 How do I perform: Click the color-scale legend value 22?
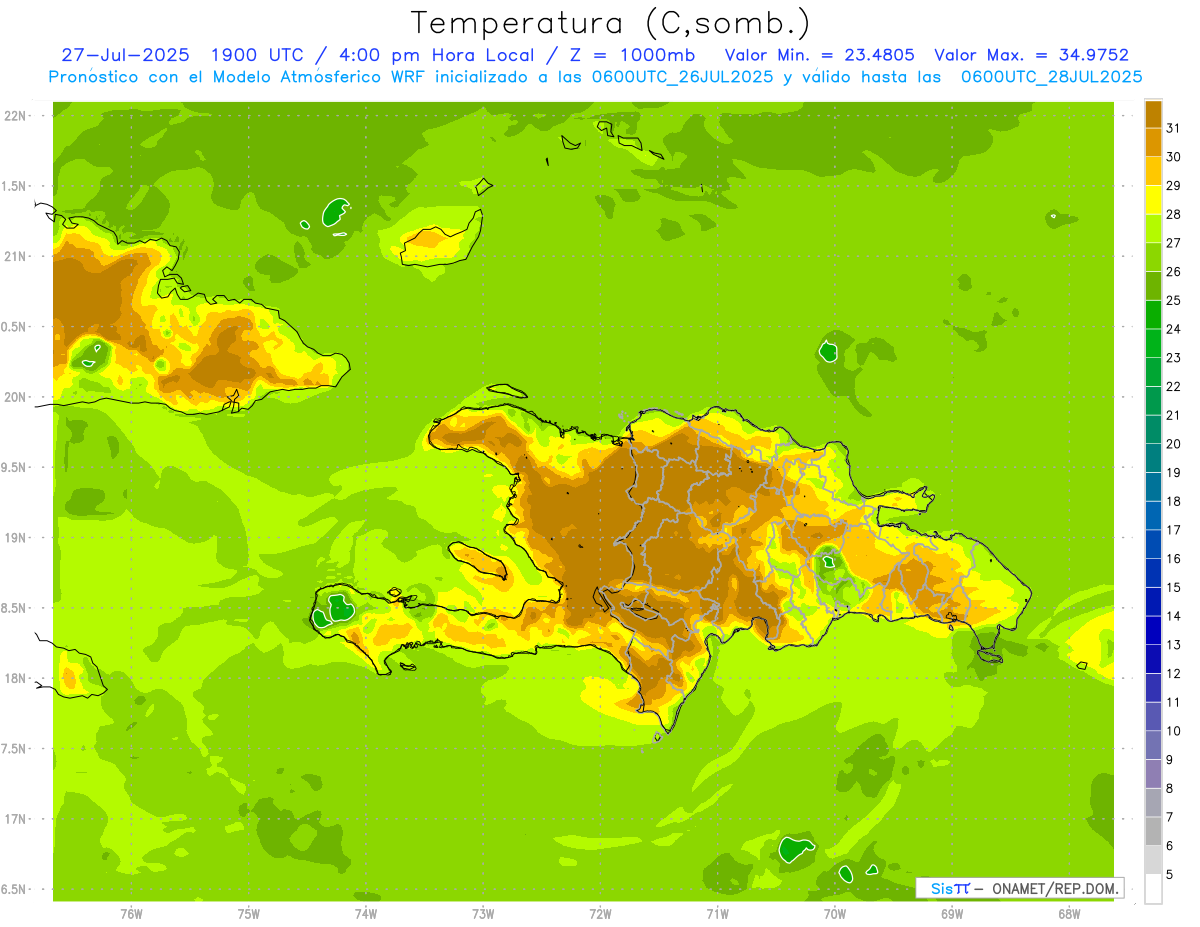(x=1174, y=386)
